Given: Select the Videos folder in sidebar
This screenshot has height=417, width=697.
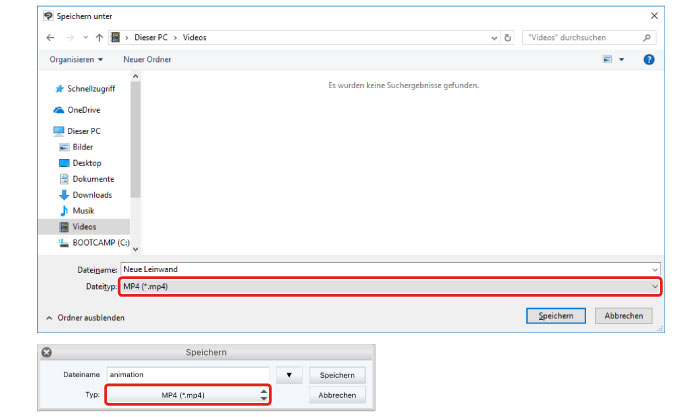Looking at the screenshot, I should pyautogui.click(x=84, y=227).
